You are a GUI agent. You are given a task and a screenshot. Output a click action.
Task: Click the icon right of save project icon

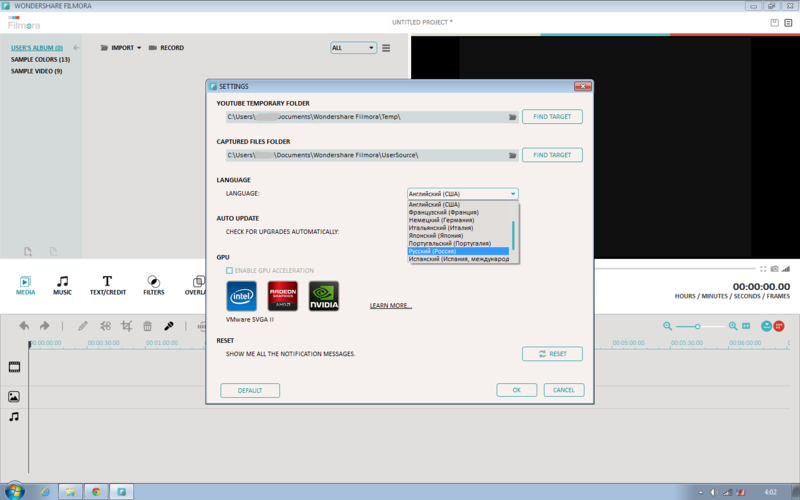788,22
